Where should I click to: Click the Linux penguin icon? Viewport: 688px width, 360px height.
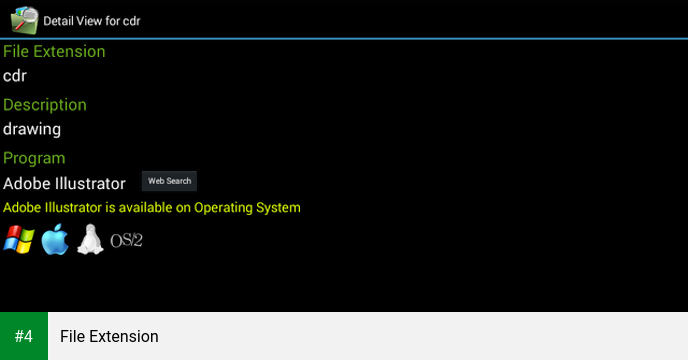click(x=90, y=239)
